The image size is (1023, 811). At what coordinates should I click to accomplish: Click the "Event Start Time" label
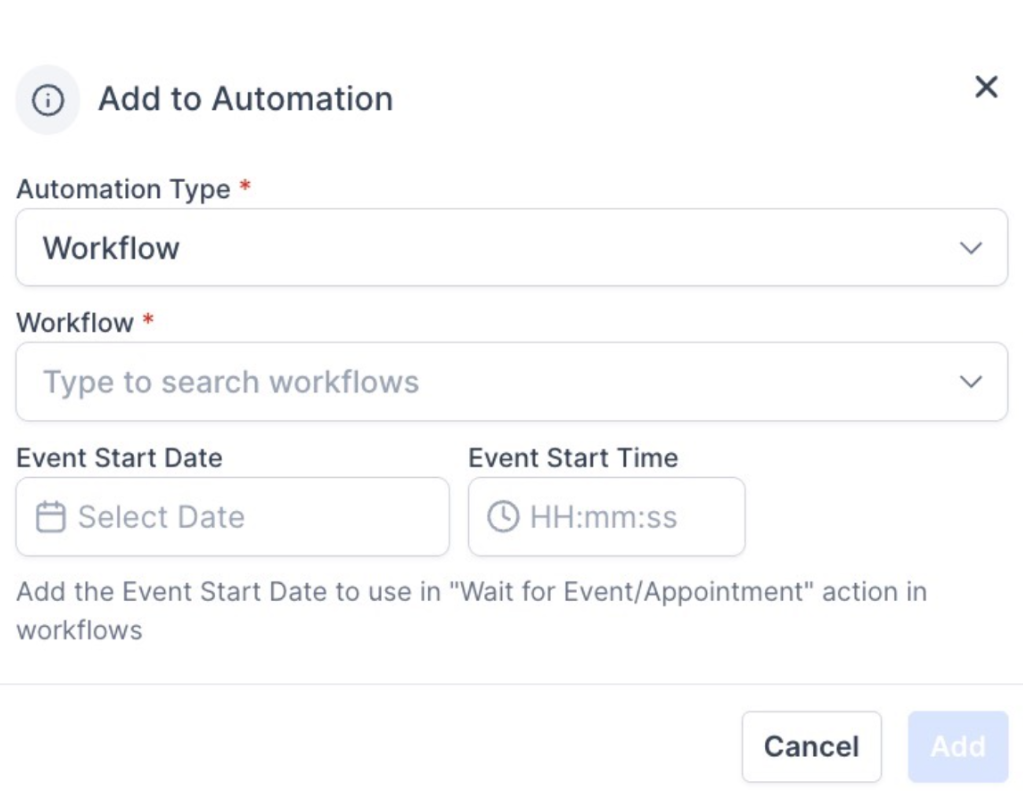[573, 458]
